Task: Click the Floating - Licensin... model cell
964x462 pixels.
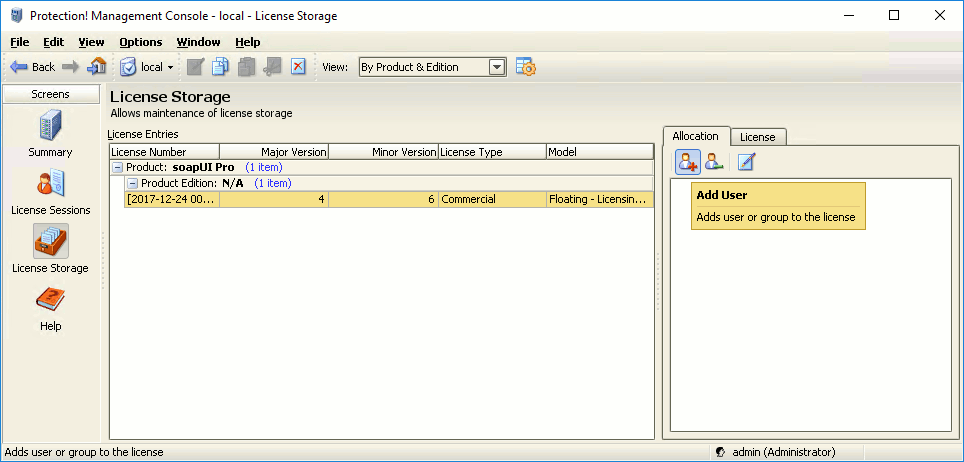Action: coord(599,199)
